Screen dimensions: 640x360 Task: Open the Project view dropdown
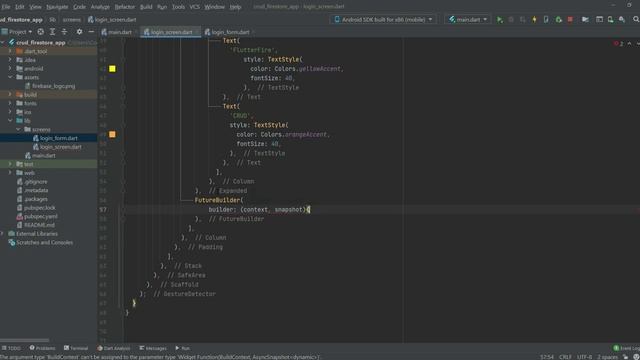tap(17, 31)
